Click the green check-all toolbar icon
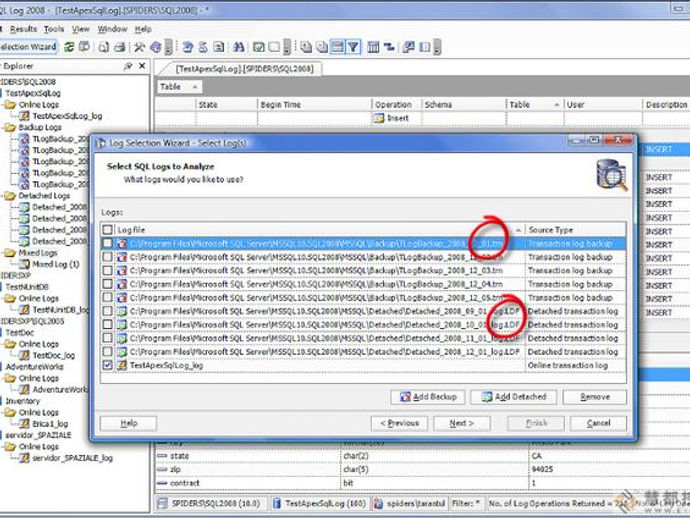Viewport: 690px width, 518px height. coord(259,47)
